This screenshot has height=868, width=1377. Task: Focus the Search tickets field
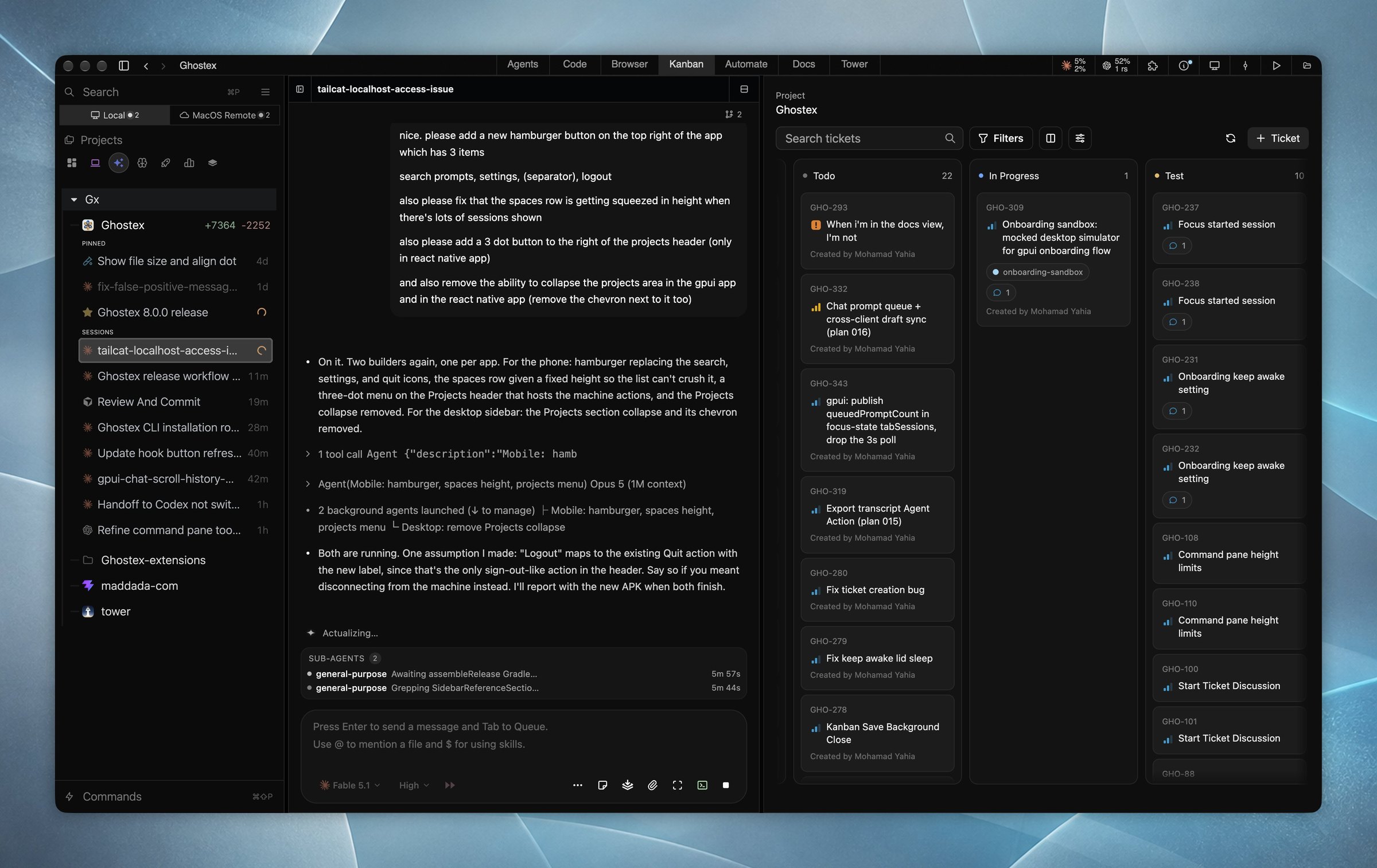pyautogui.click(x=869, y=138)
